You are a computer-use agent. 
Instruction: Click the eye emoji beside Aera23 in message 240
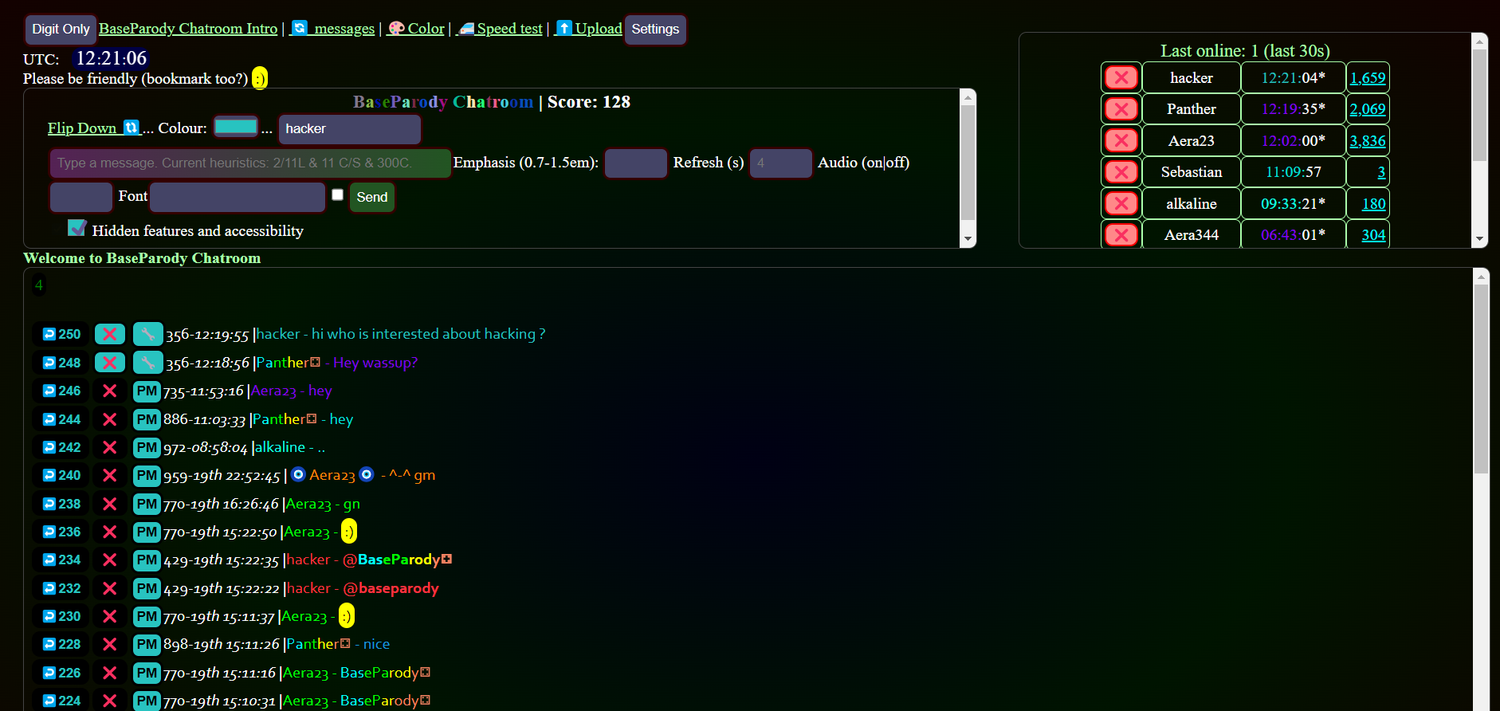coord(297,474)
